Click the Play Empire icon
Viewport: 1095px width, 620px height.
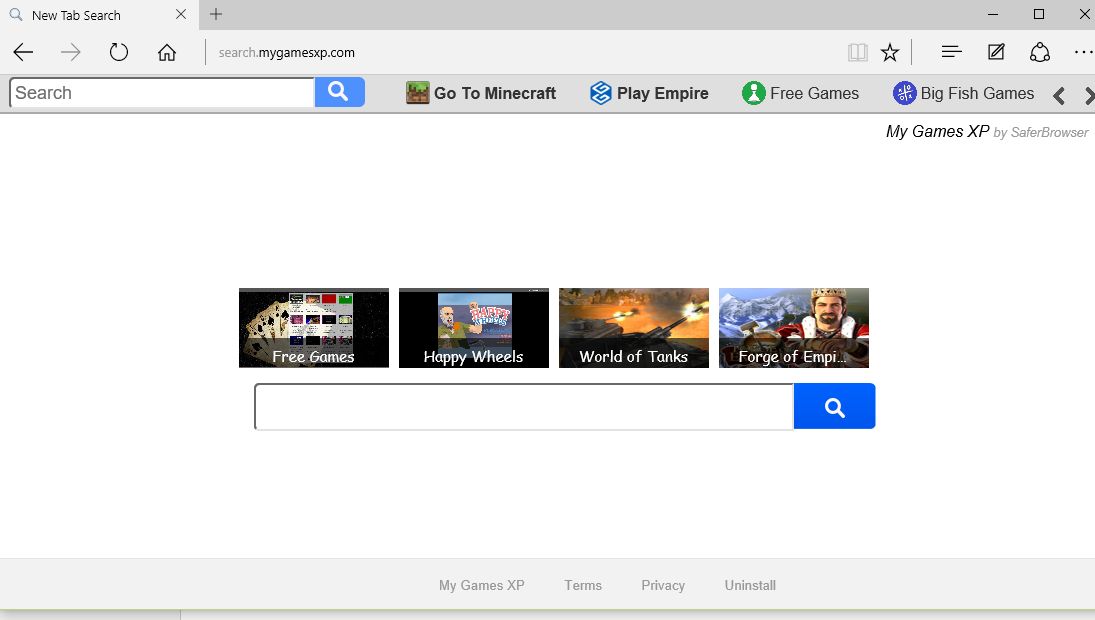(x=601, y=93)
